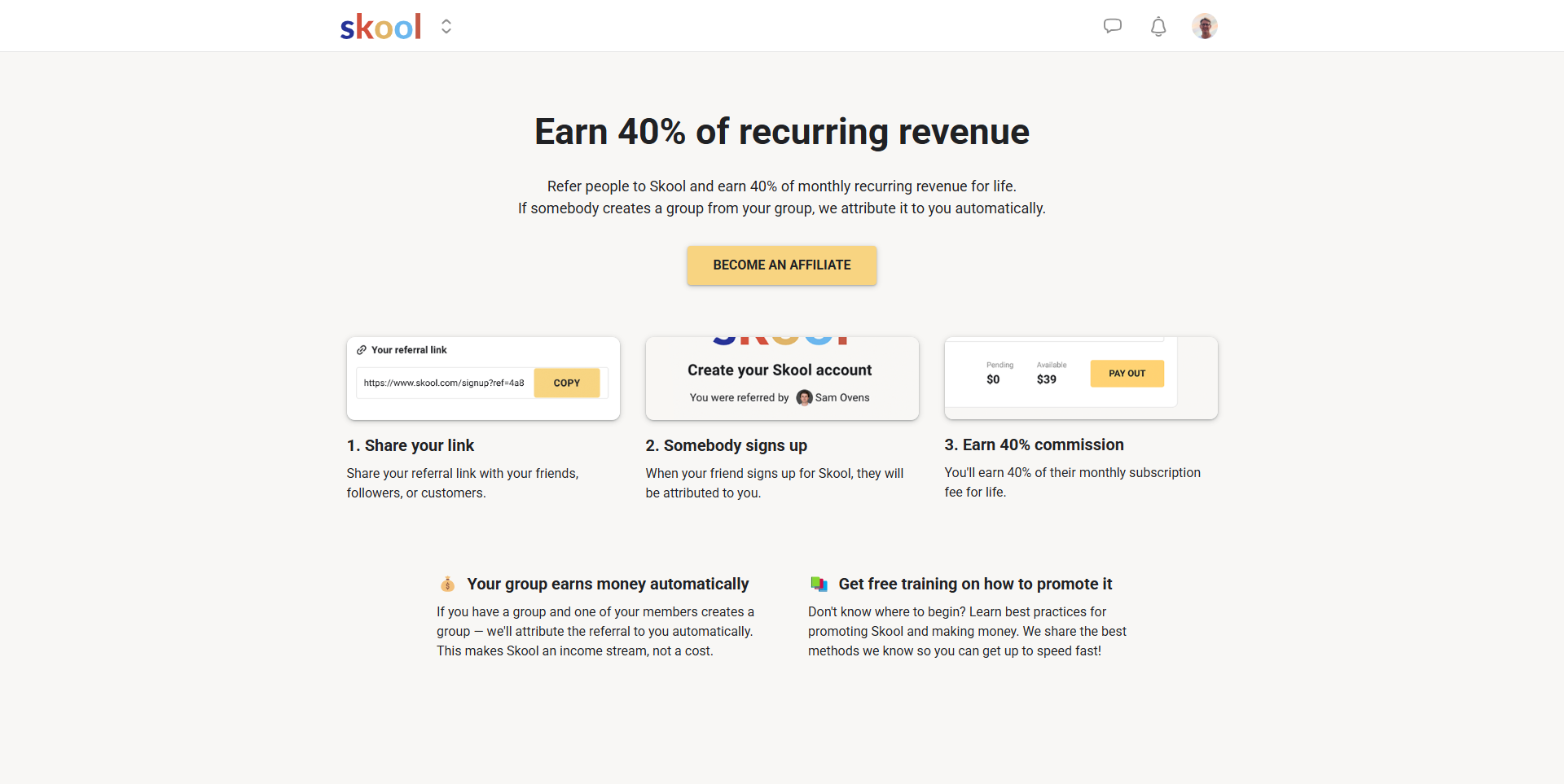The image size is (1564, 784).
Task: Click Your group earns money automatically heading
Action: click(x=607, y=584)
